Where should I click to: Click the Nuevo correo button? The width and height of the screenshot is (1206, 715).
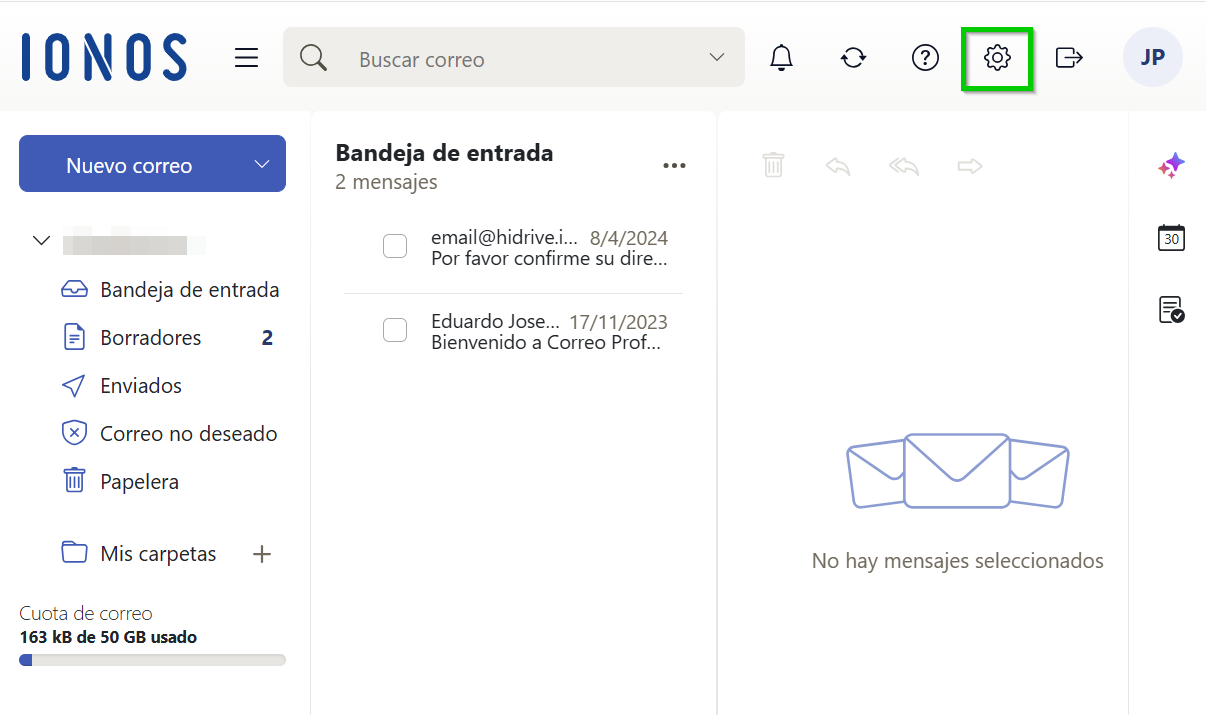(x=130, y=163)
